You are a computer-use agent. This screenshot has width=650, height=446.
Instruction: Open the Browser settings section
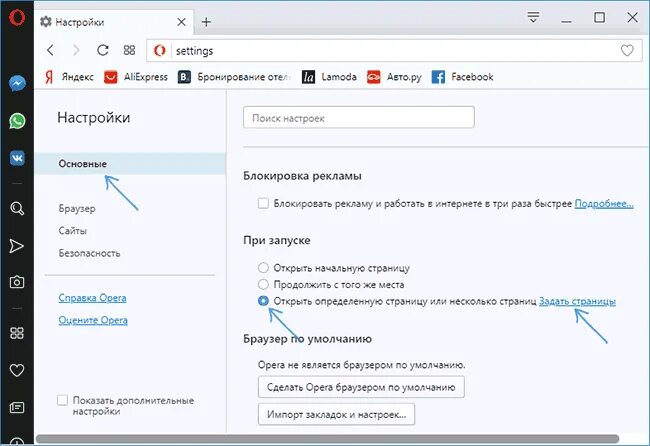pyautogui.click(x=77, y=208)
